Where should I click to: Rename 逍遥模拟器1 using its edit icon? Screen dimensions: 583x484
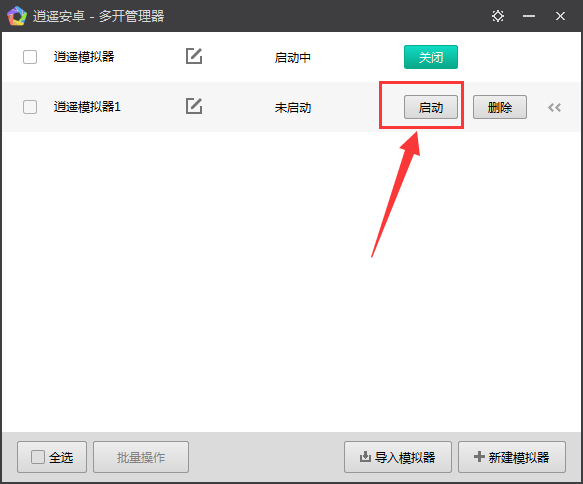194,106
